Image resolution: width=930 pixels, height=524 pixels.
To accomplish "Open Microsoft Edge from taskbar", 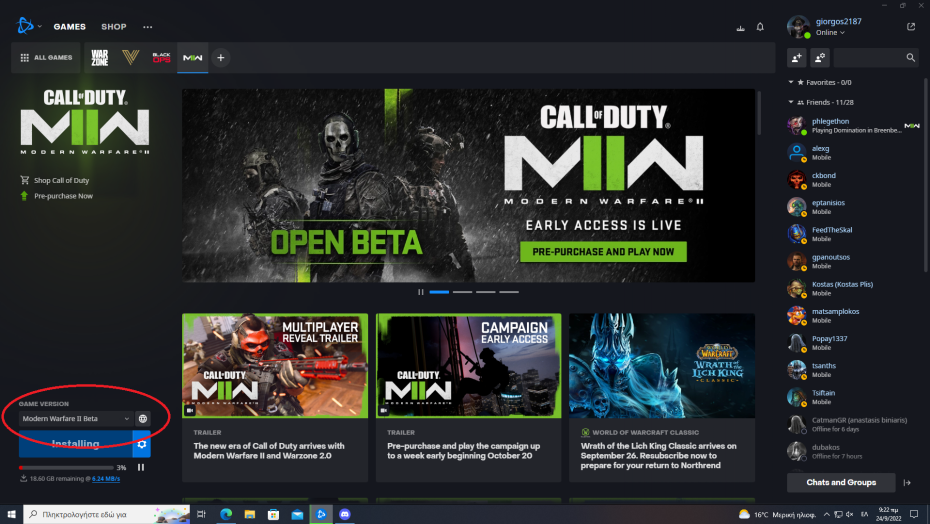I will tap(226, 515).
